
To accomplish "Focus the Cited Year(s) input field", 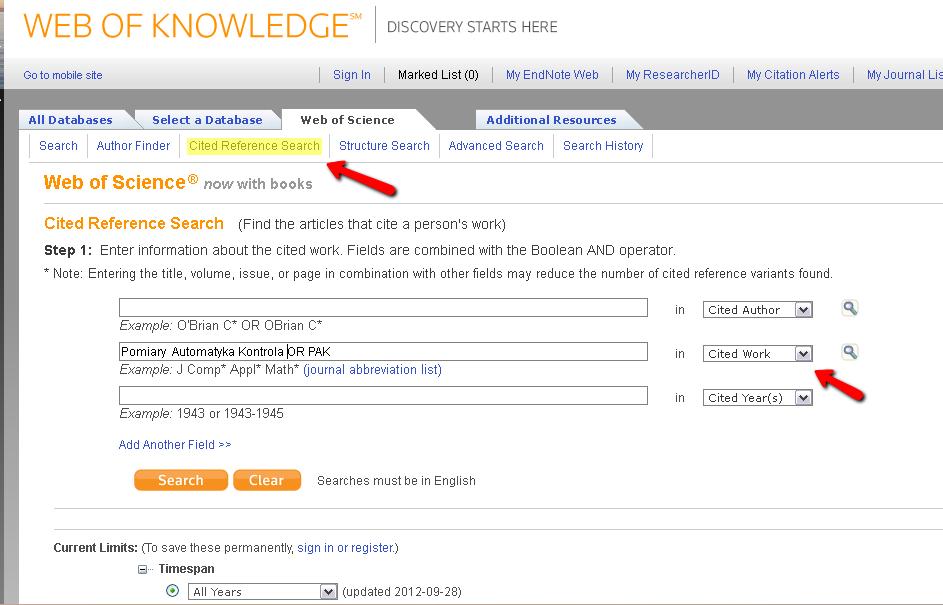I will click(x=383, y=395).
